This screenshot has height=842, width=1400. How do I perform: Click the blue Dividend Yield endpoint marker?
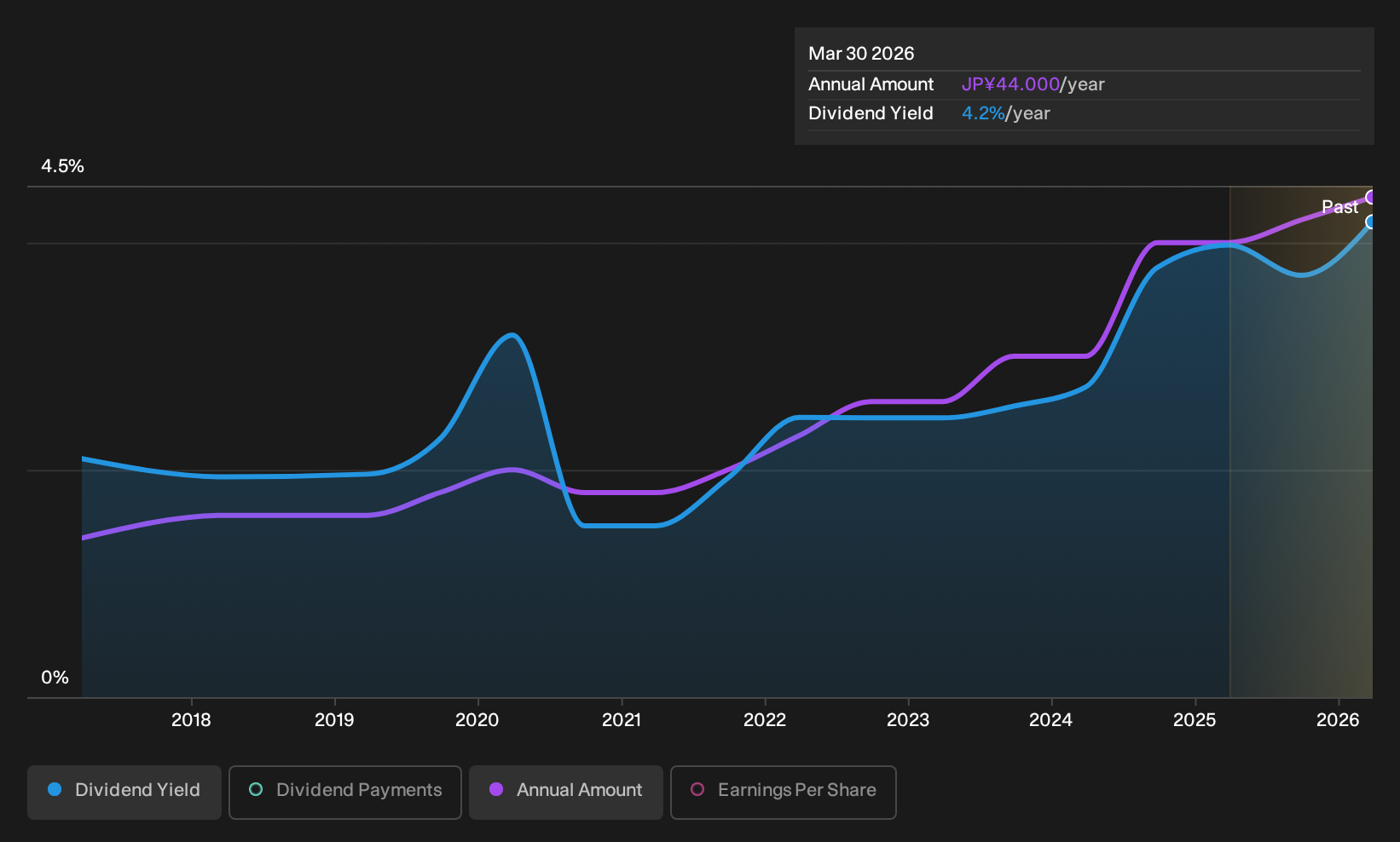pyautogui.click(x=1371, y=222)
